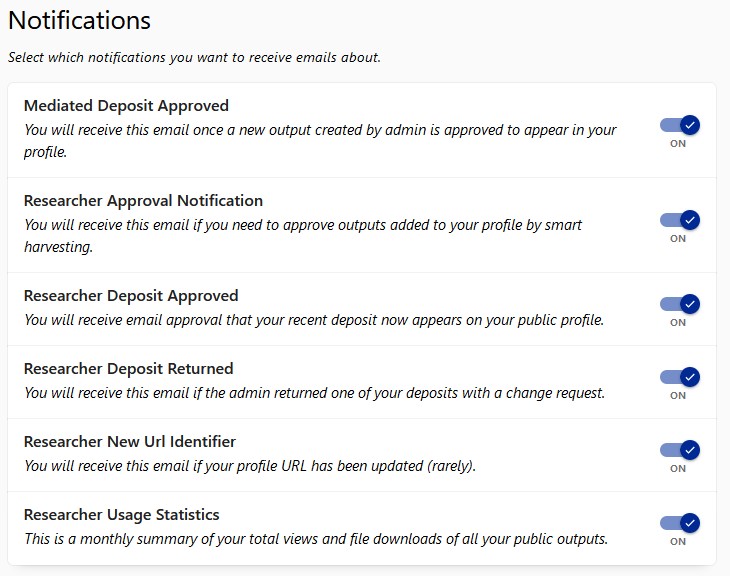
Task: Select the Researcher Deposit Approved heading
Action: (131, 295)
